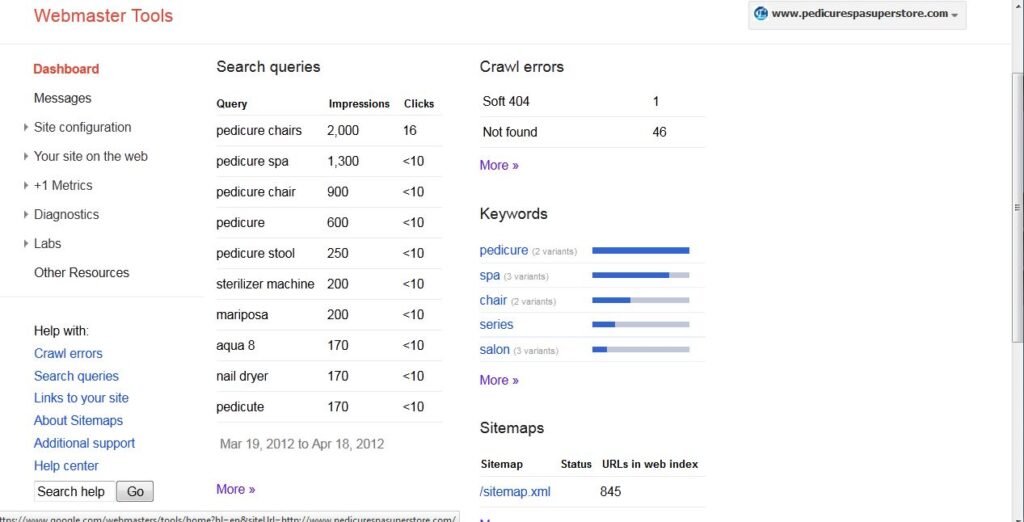Click the Not found row

point(592,132)
